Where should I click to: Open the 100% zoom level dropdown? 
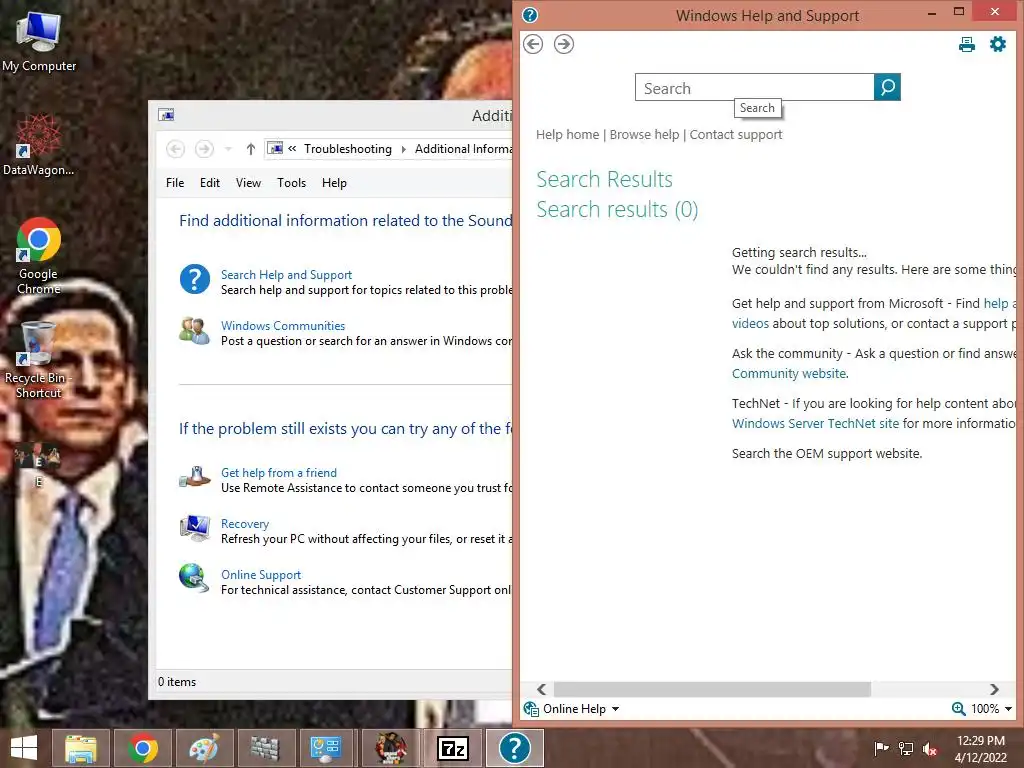click(x=1008, y=709)
